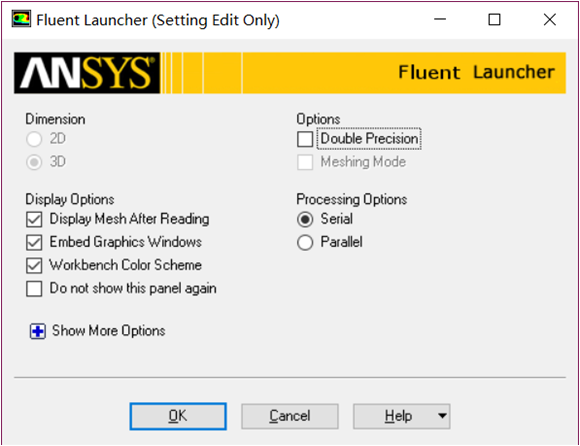
Task: Expand Show More Options section
Action: [108, 331]
